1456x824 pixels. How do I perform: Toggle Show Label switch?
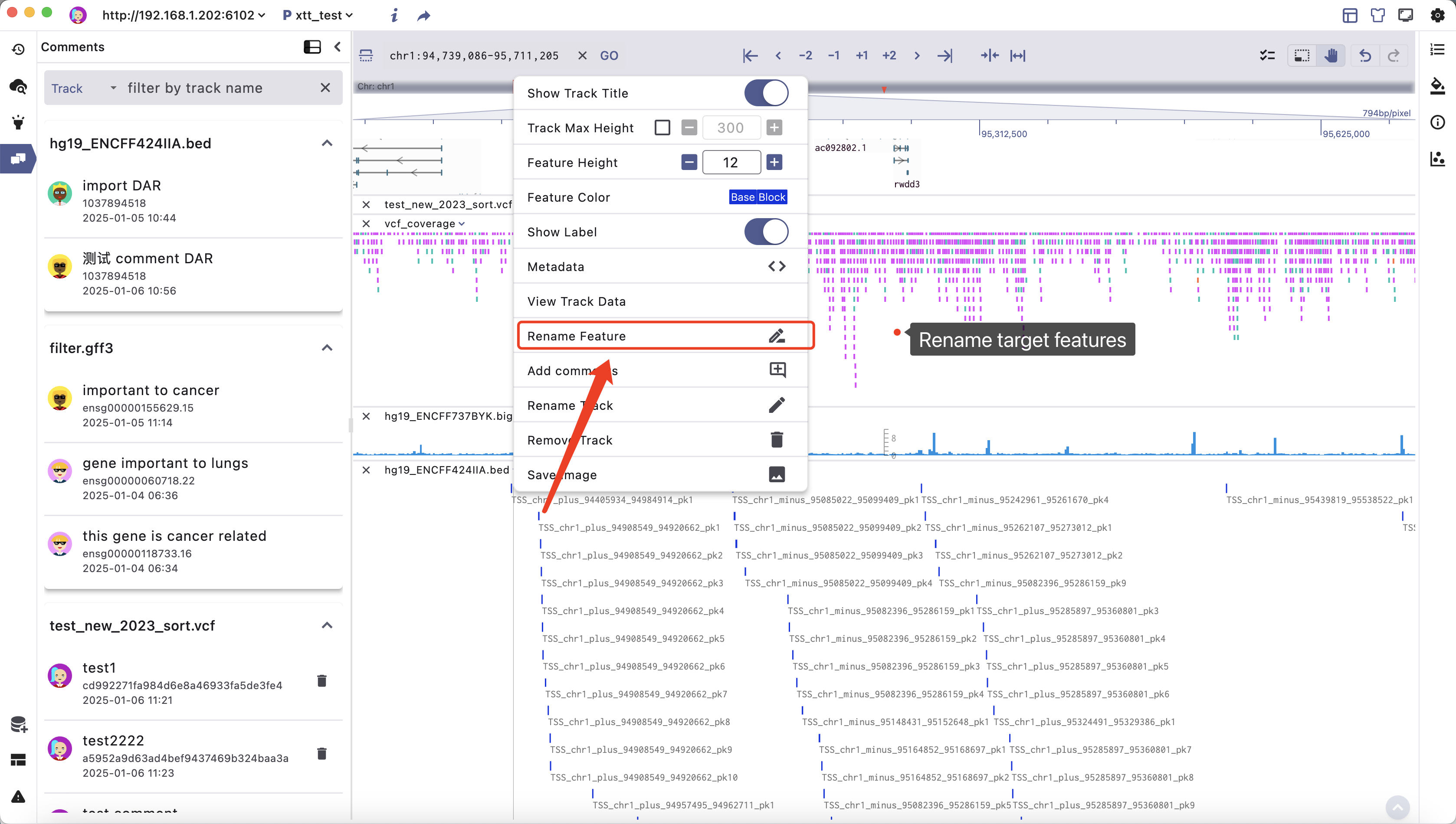pyautogui.click(x=766, y=232)
